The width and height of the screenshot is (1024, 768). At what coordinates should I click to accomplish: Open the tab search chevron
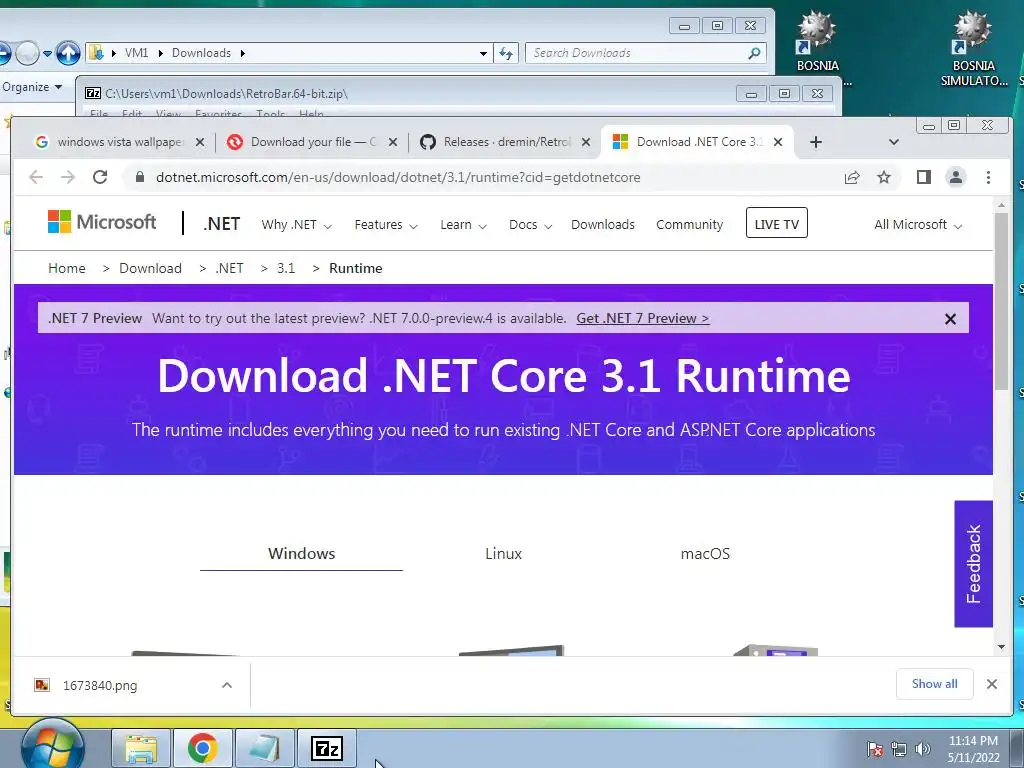(x=894, y=142)
